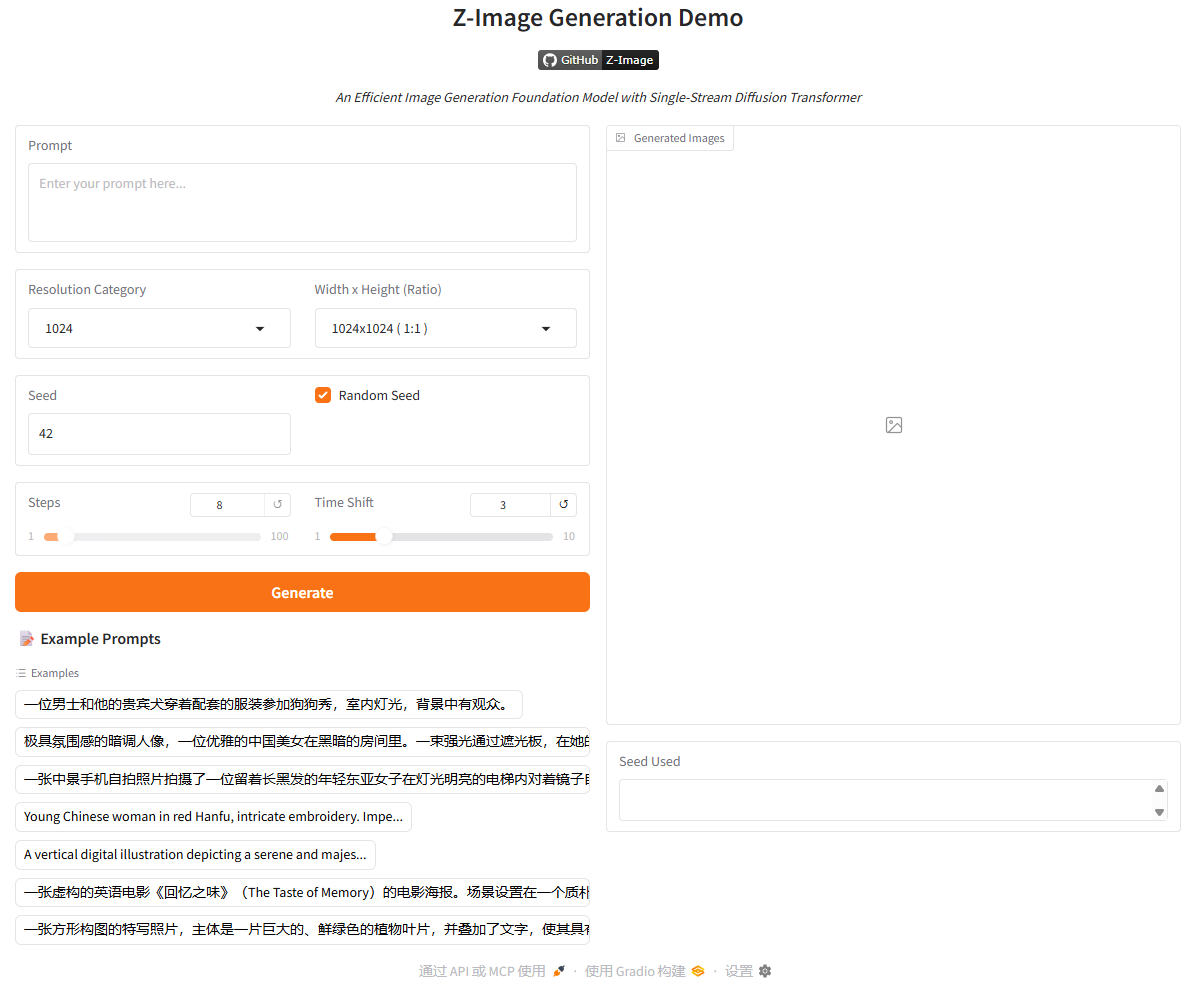Screen dimensions: 1204x995
Task: Reset the Time Shift value using its refresh icon
Action: point(564,504)
